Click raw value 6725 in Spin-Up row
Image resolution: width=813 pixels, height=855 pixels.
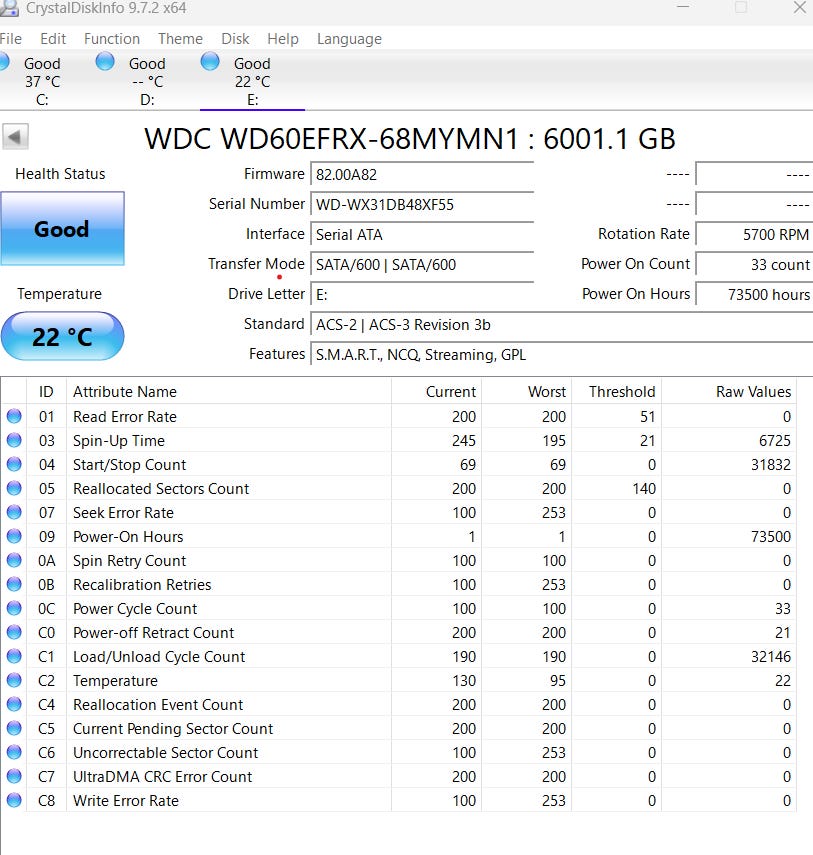(774, 441)
